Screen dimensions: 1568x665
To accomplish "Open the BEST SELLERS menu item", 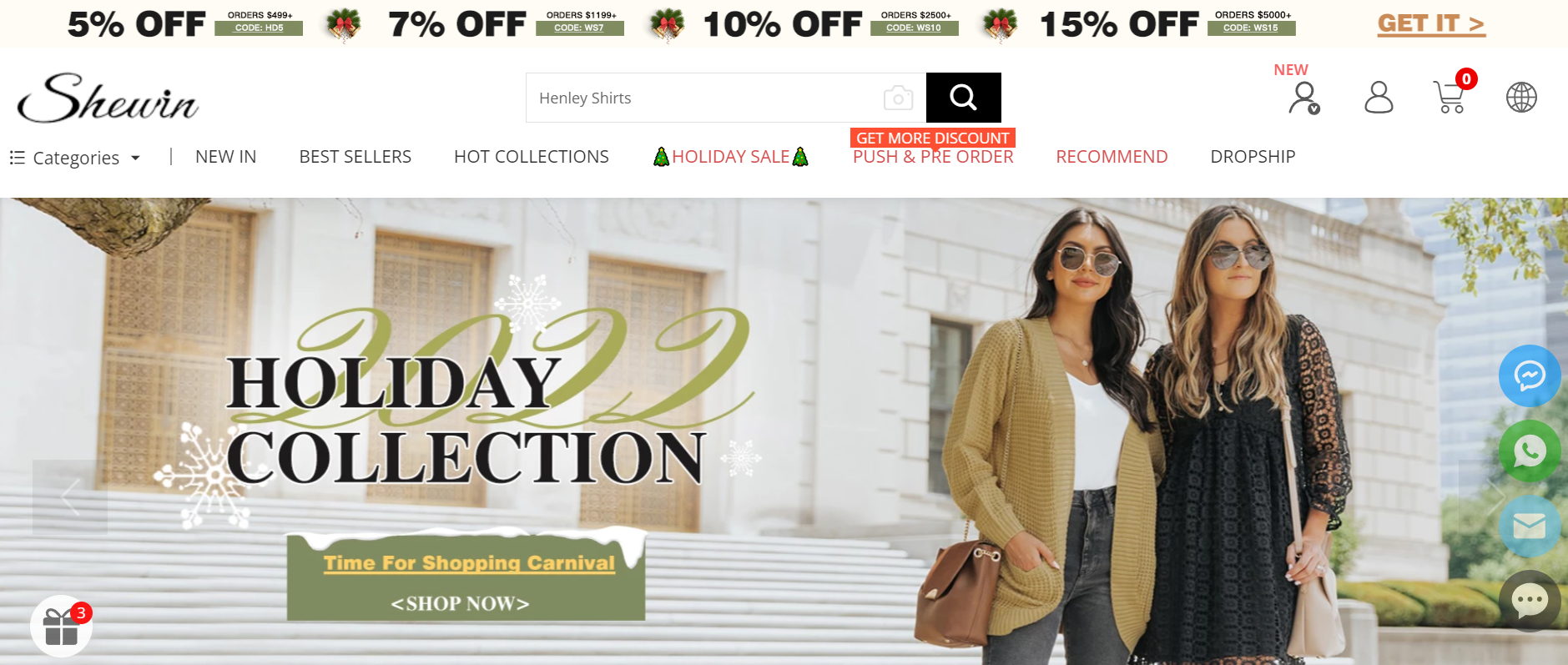I will point(355,157).
